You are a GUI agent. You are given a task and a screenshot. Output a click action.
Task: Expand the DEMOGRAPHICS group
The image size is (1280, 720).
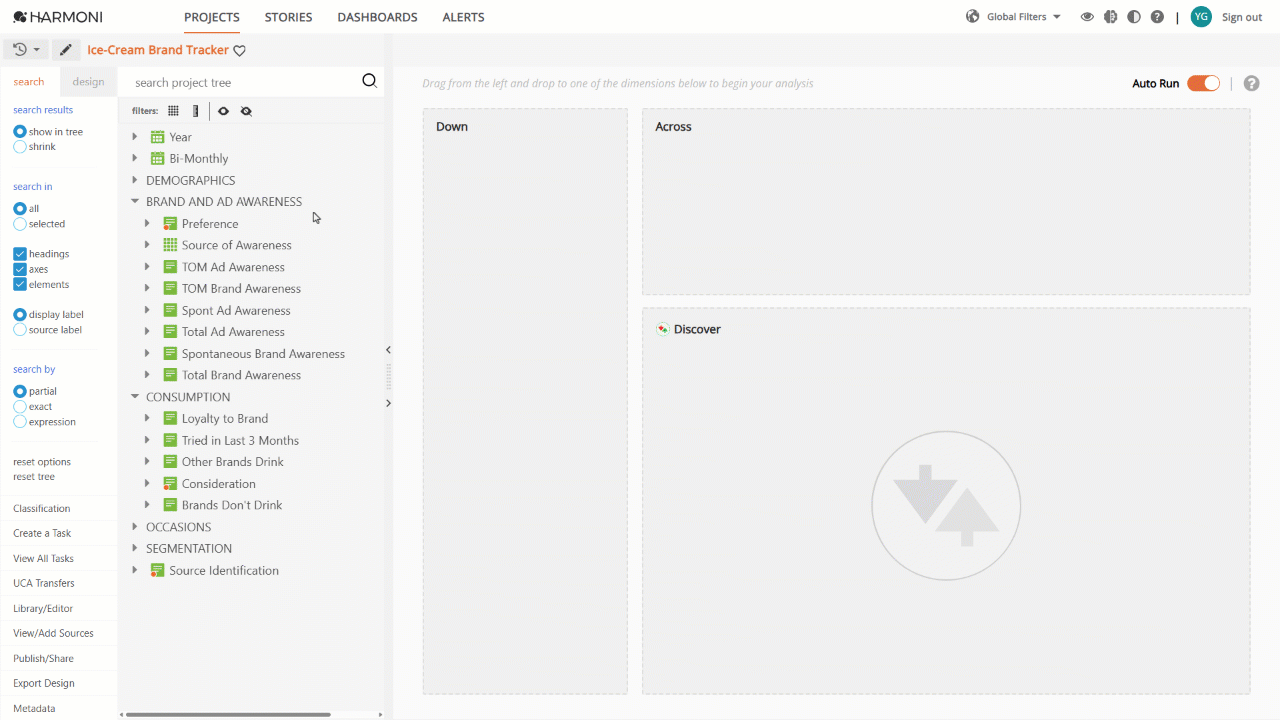(135, 180)
